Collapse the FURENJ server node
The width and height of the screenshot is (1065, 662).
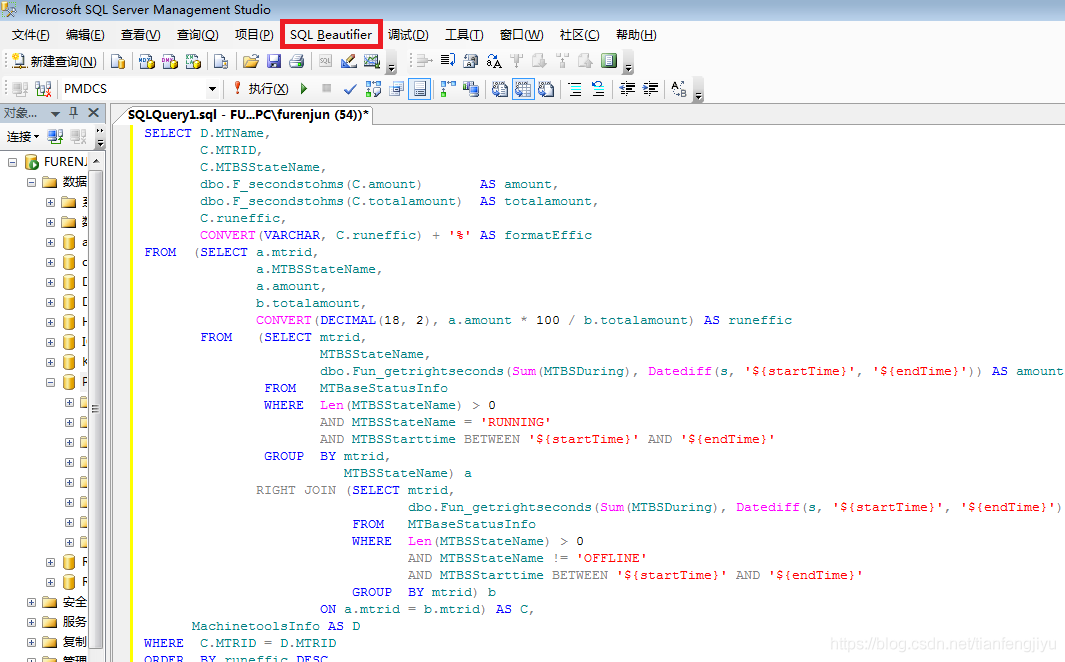pos(12,162)
